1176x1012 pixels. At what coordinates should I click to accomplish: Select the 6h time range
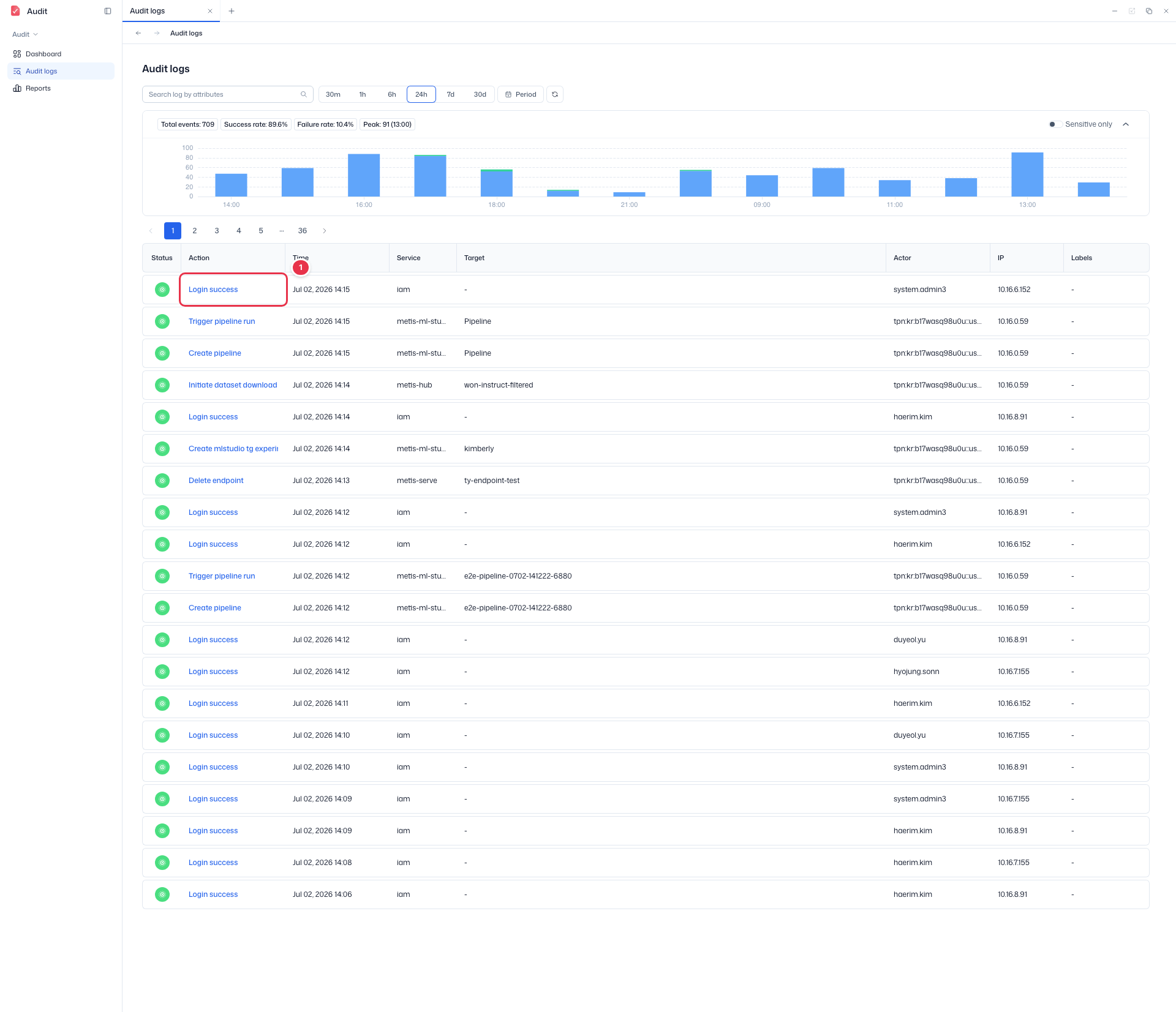pyautogui.click(x=392, y=94)
